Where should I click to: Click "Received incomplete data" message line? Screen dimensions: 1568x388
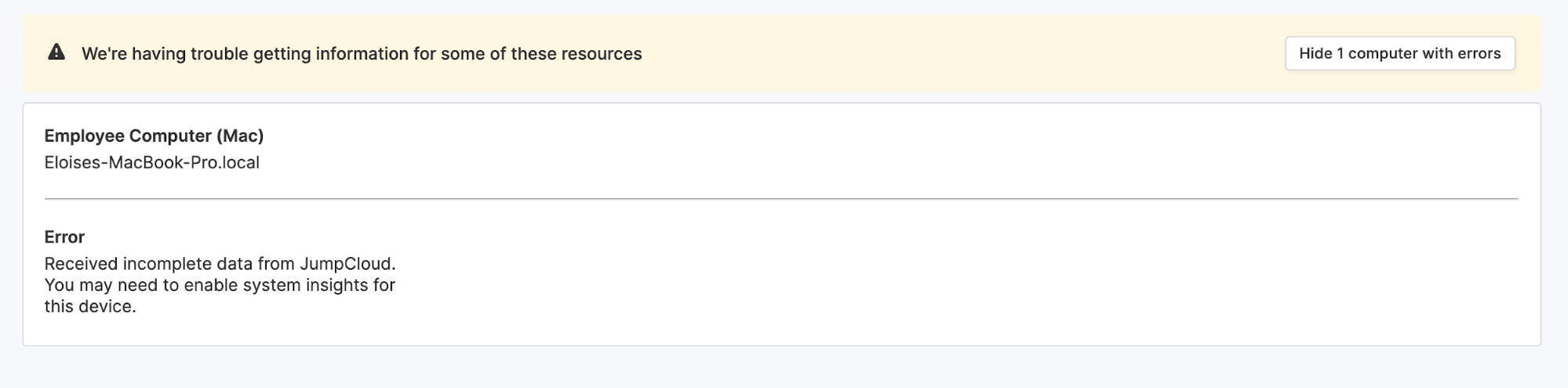[220, 263]
